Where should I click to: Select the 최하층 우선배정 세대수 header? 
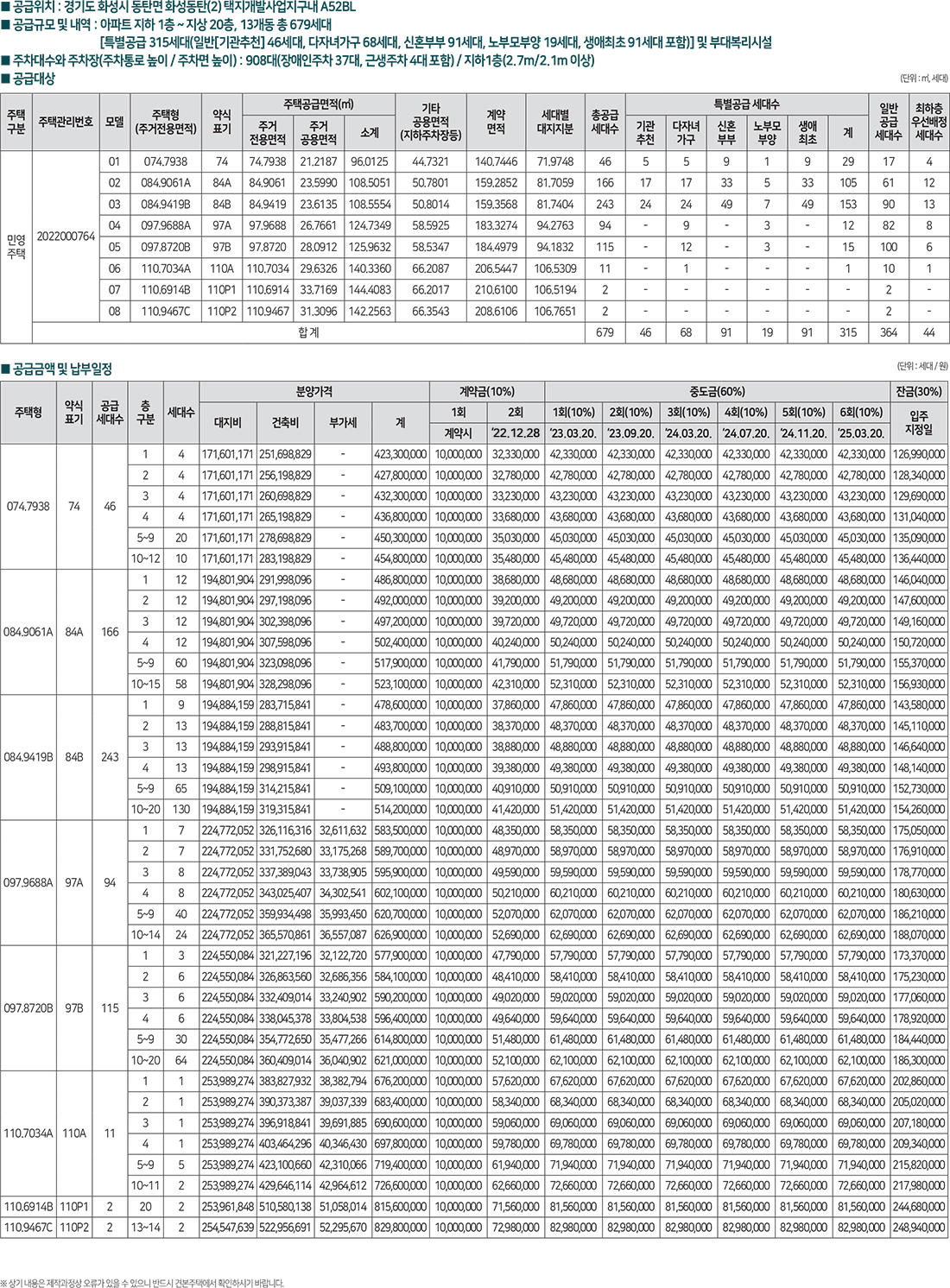(x=928, y=122)
